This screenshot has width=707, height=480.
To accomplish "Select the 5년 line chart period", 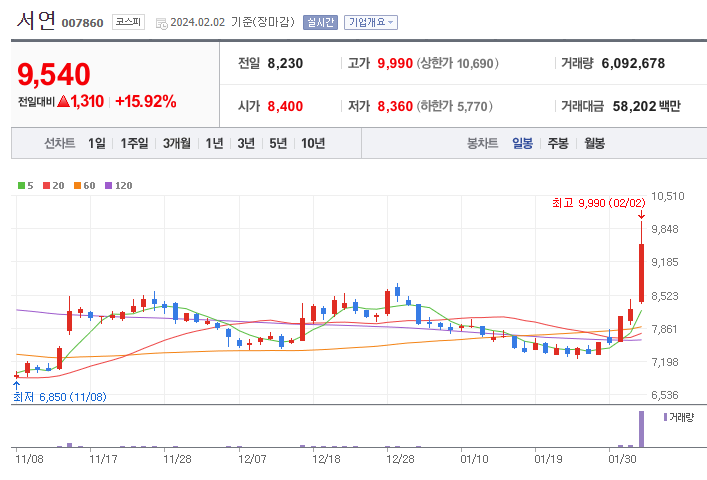I will [278, 143].
